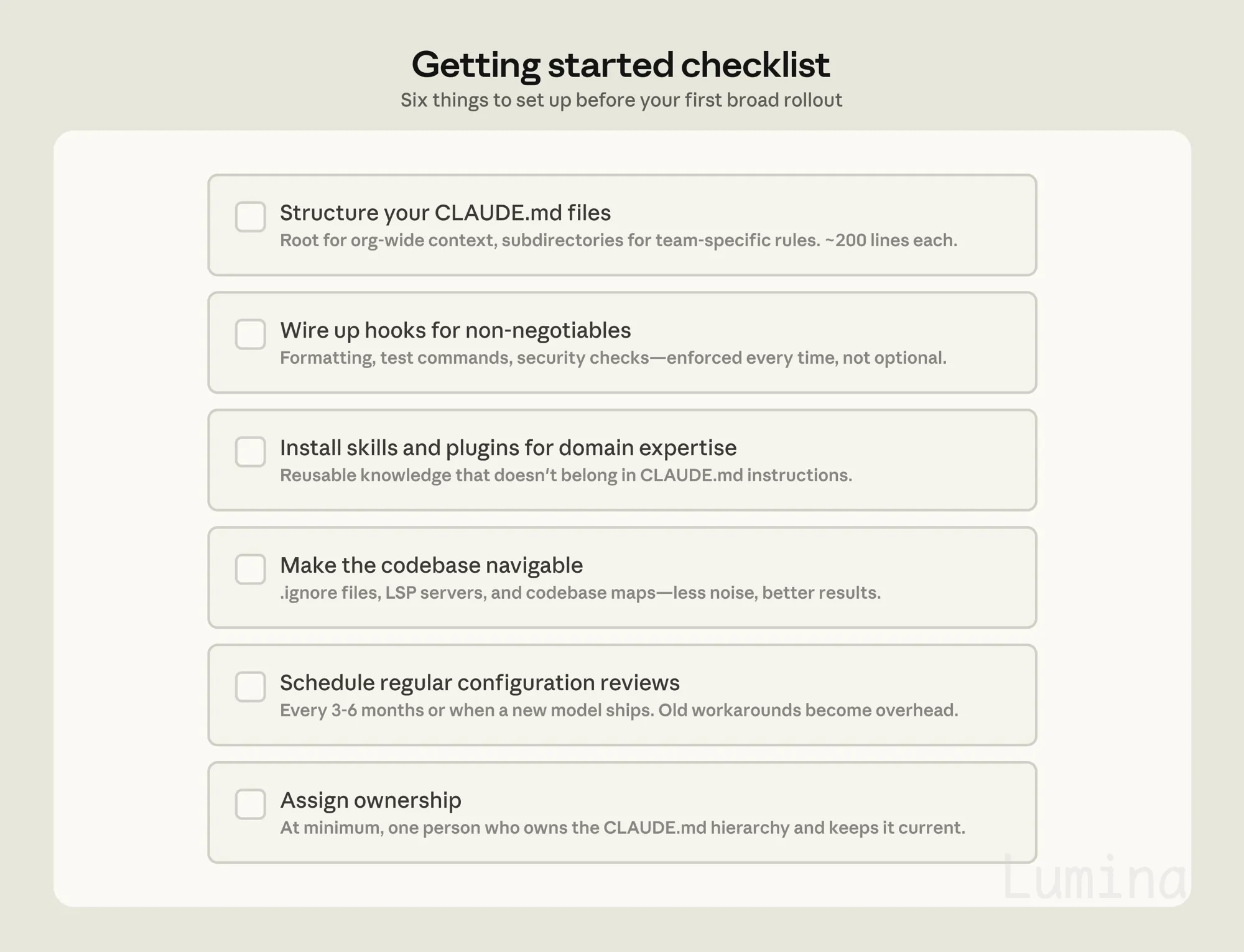1244x952 pixels.
Task: Click Install skills and plugins for domain expertise
Action: click(x=508, y=448)
